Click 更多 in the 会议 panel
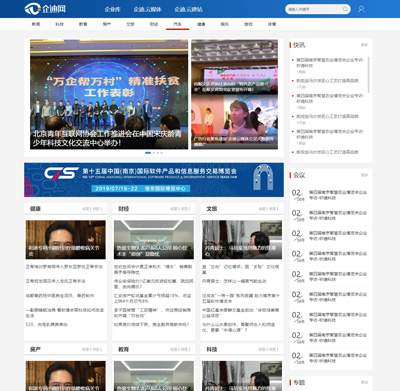This screenshot has height=391, width=400. pyautogui.click(x=364, y=175)
